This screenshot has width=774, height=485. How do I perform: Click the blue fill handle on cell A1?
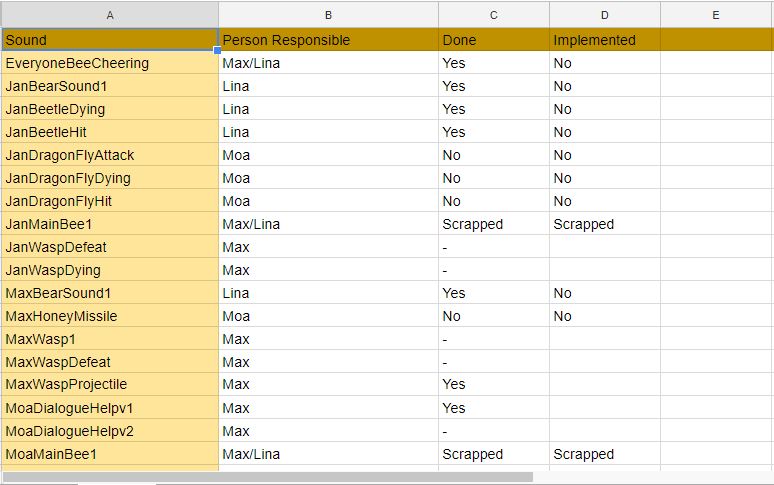[x=217, y=50]
